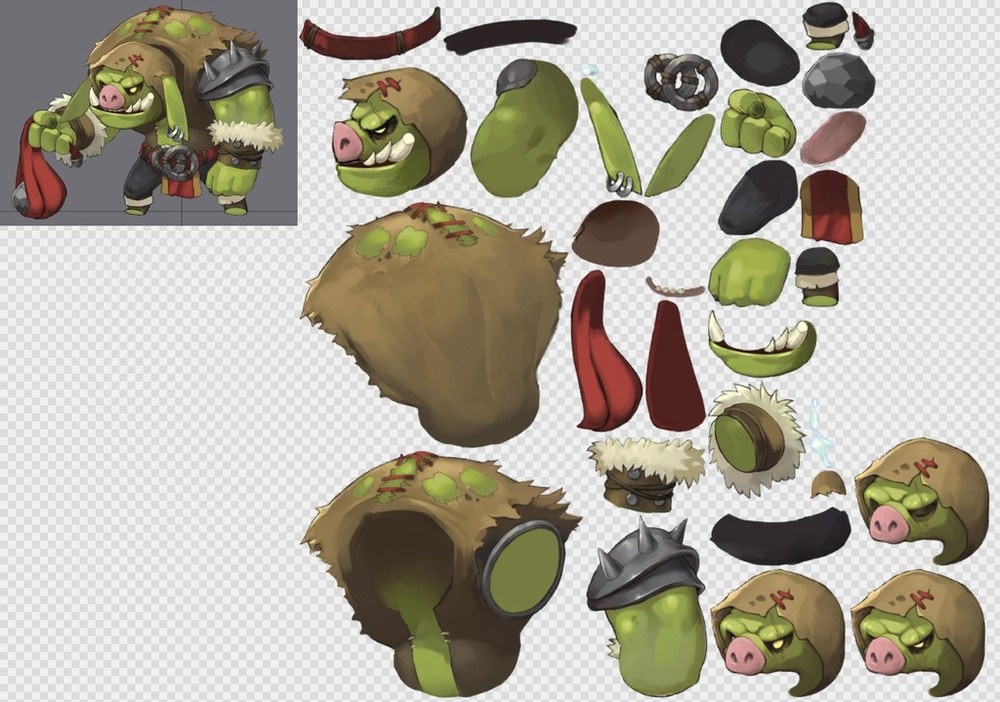Click the blue lightning spark effect
The width and height of the screenshot is (1000, 702).
[820, 430]
